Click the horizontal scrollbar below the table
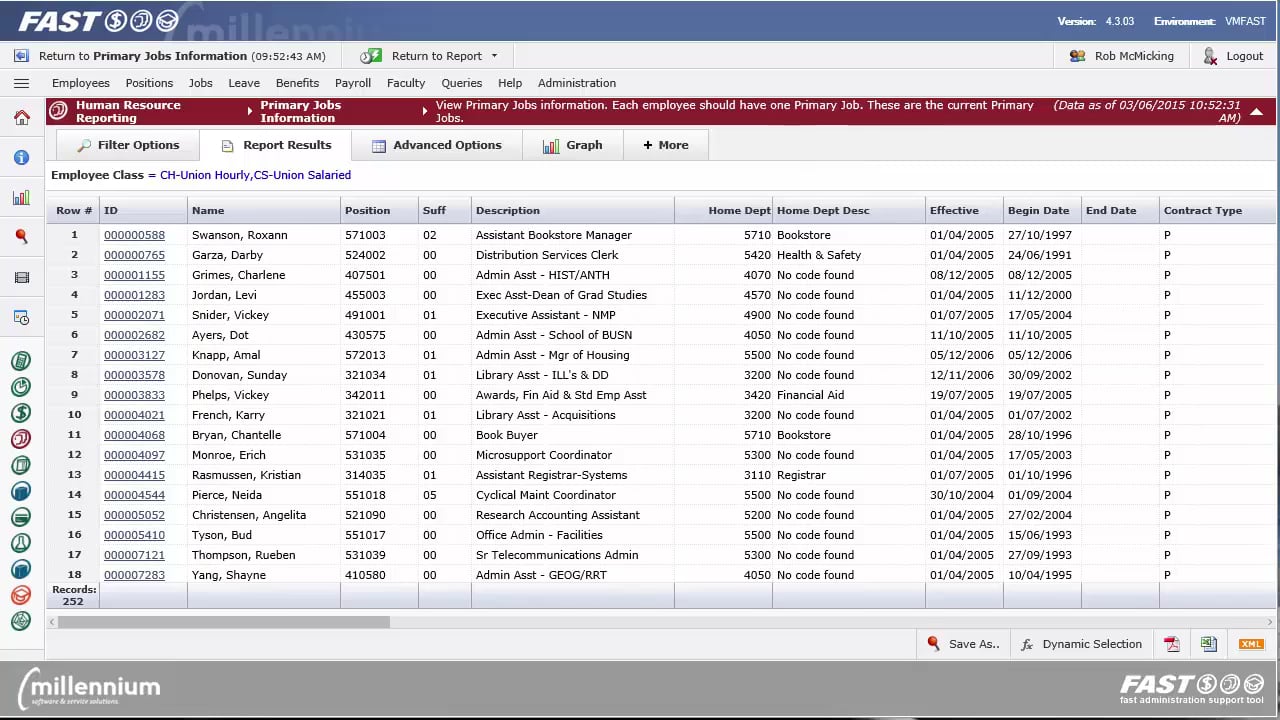1280x720 pixels. [x=223, y=622]
